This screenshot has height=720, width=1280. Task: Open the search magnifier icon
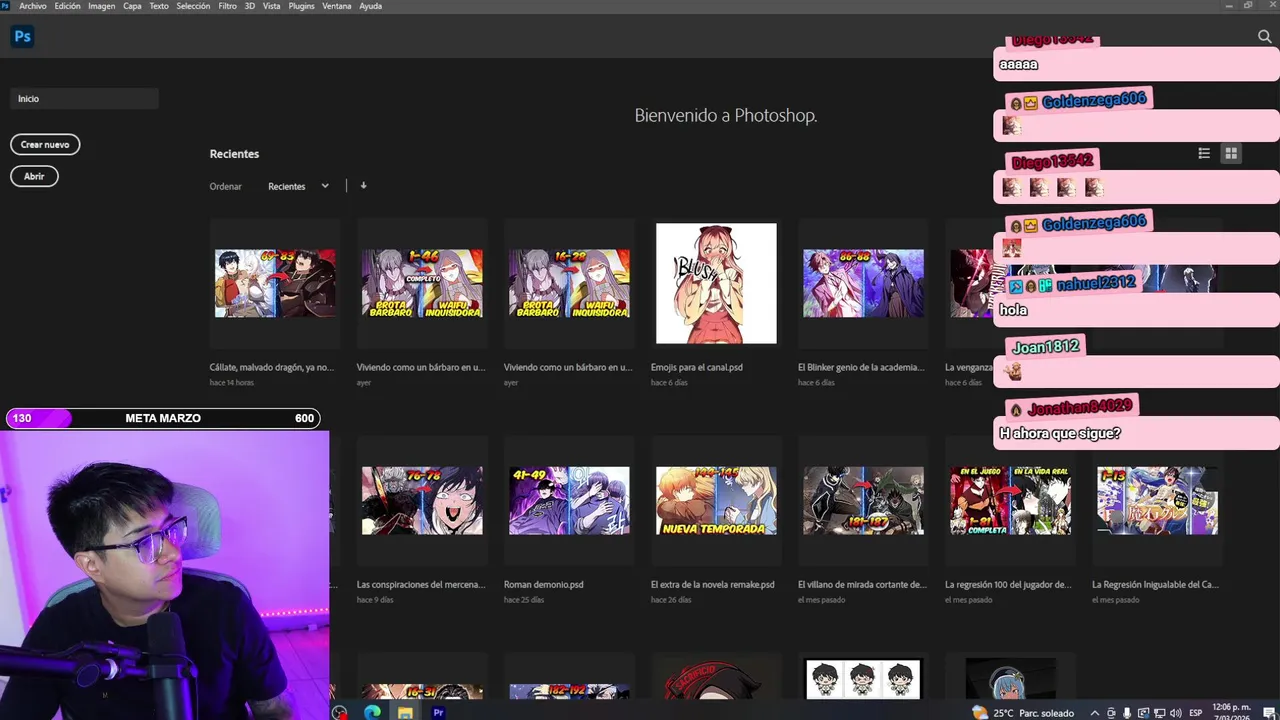click(x=1264, y=37)
